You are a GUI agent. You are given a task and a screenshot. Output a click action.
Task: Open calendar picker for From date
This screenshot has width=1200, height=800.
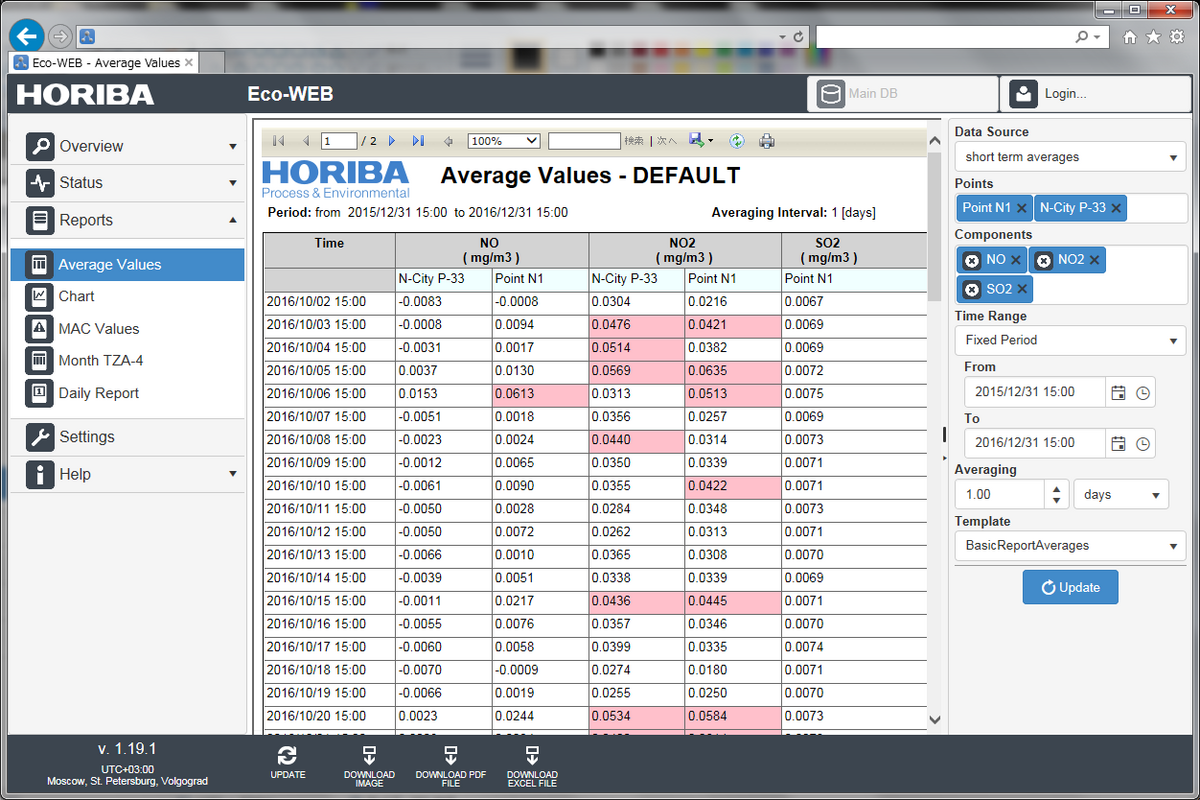(x=1119, y=392)
